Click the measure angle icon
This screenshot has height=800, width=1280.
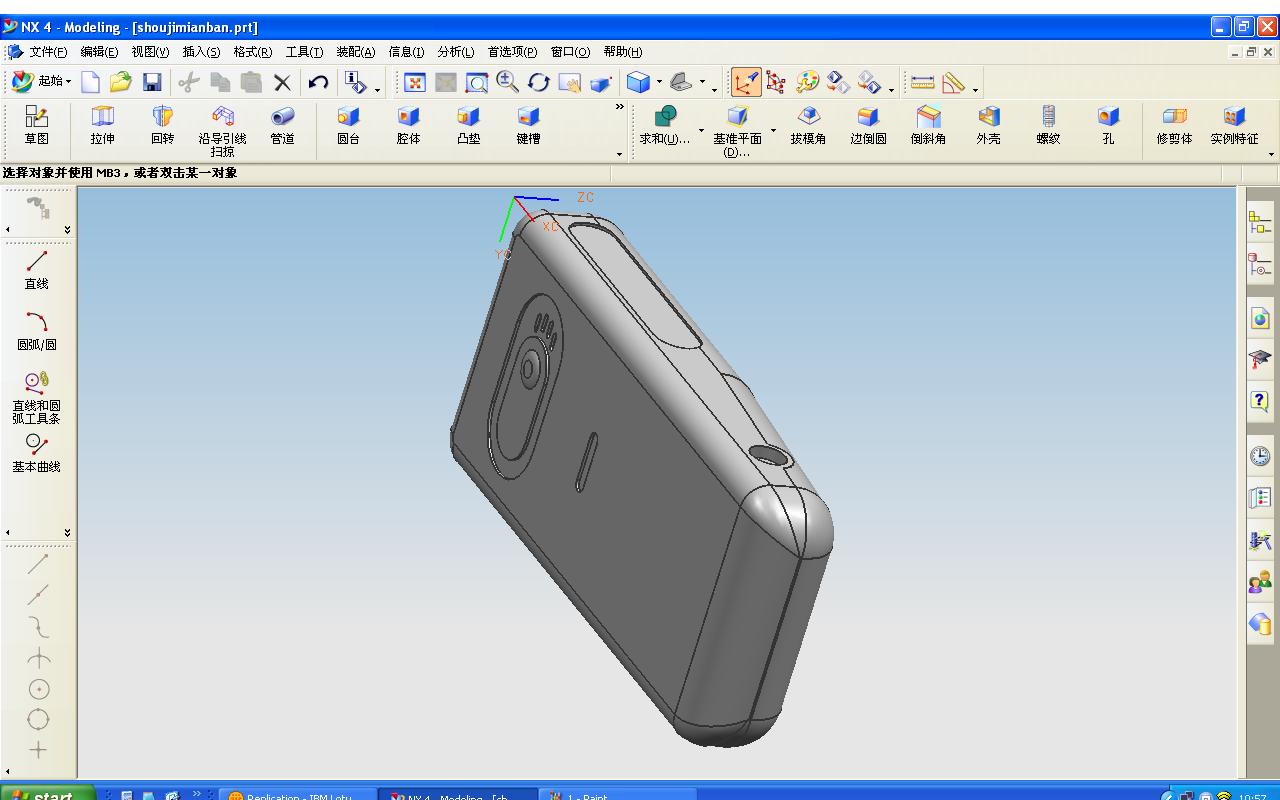point(953,83)
